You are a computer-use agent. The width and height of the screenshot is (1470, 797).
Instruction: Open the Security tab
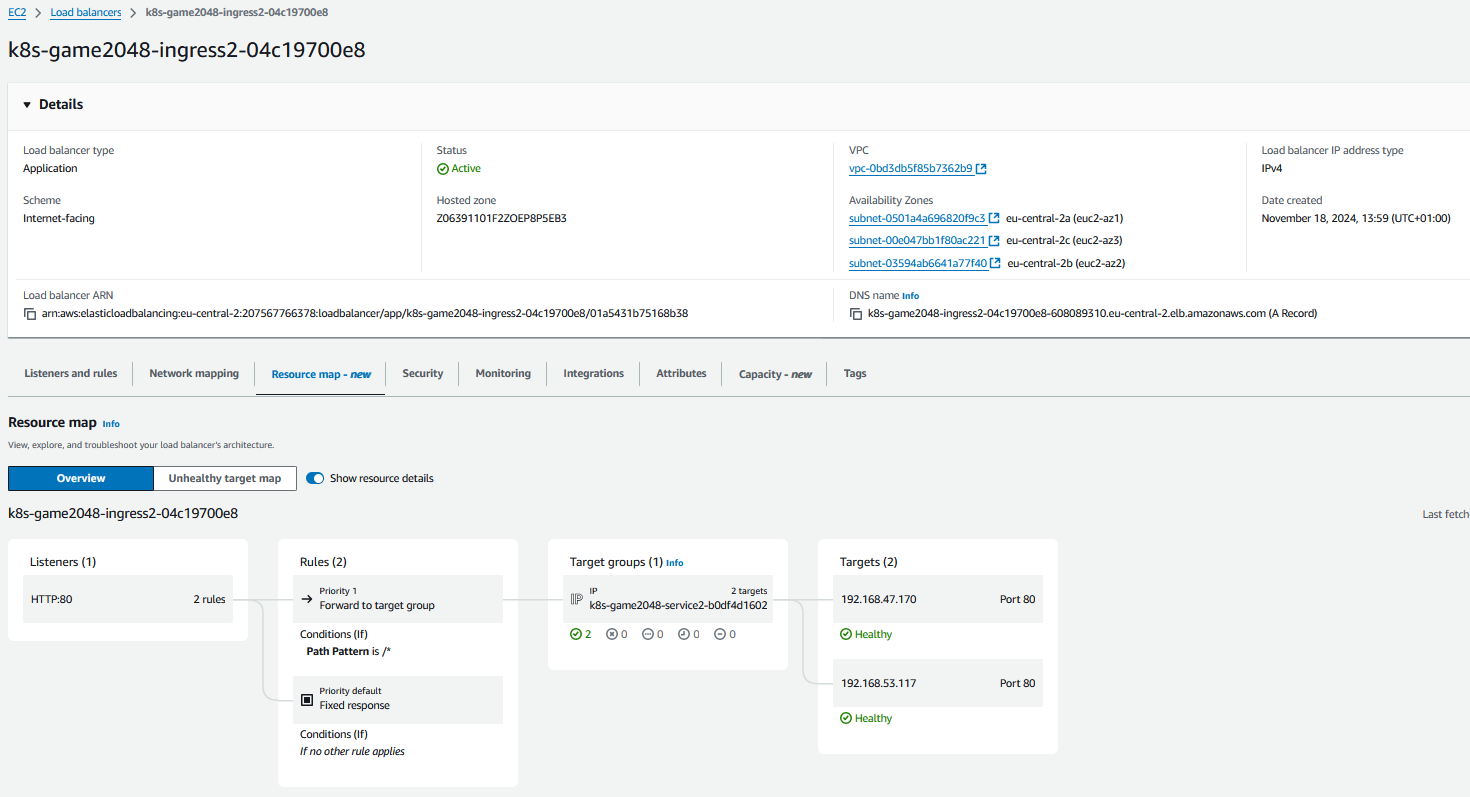[x=423, y=373]
